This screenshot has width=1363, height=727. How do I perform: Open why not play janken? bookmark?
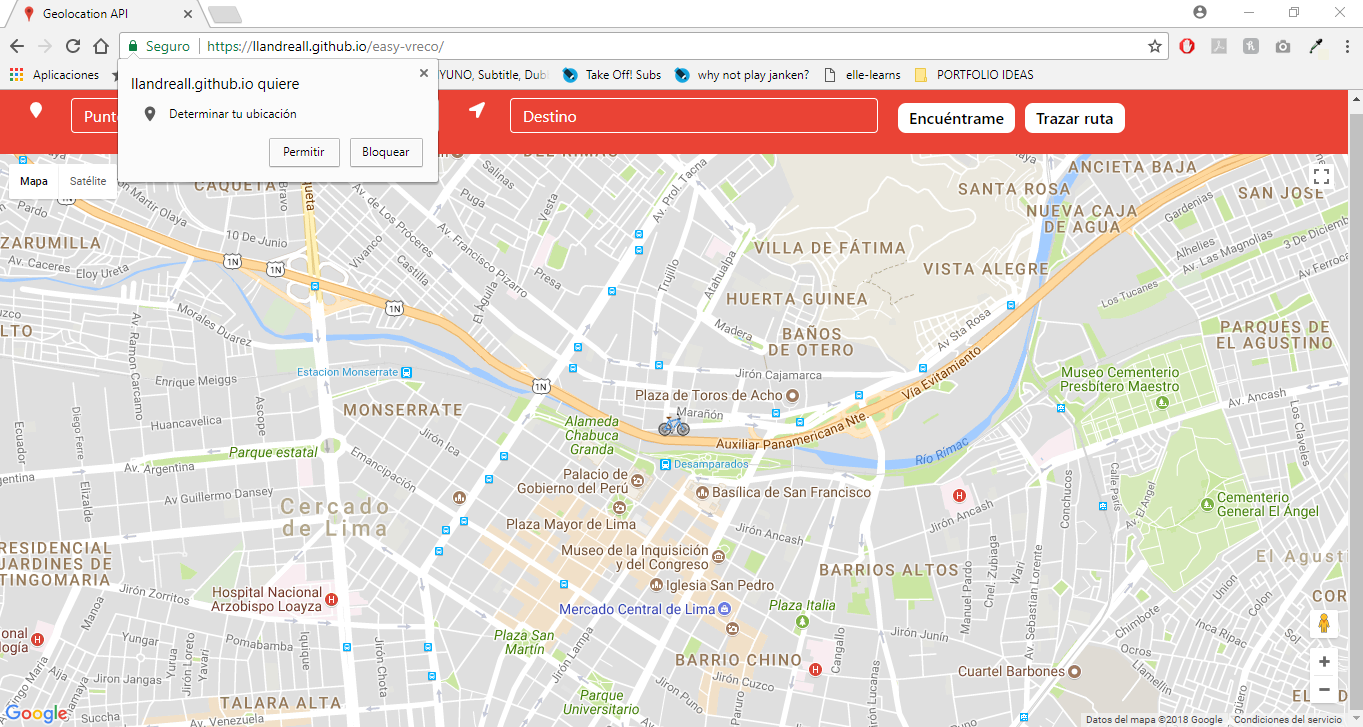tap(741, 75)
